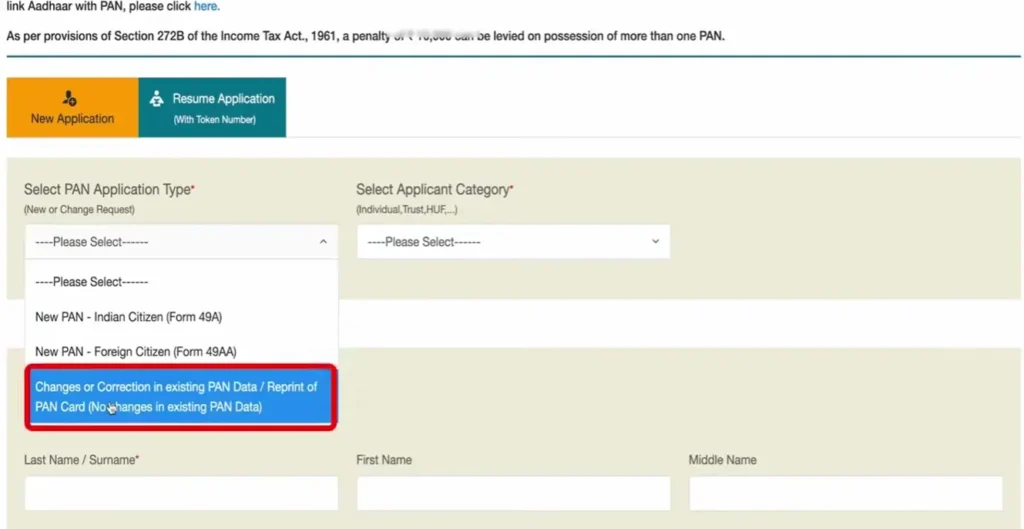The image size is (1024, 529).
Task: Focus the First Name text box
Action: pos(512,493)
